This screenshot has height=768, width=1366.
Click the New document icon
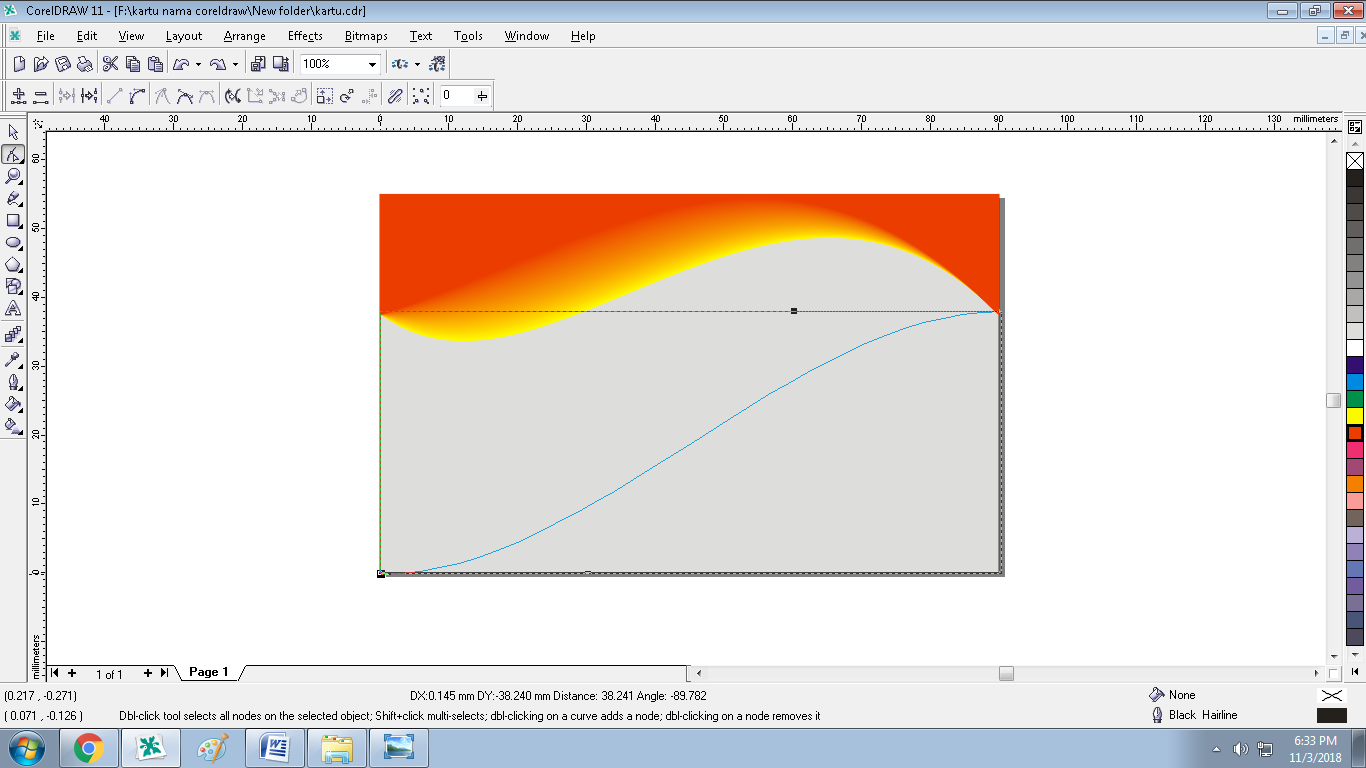point(19,64)
